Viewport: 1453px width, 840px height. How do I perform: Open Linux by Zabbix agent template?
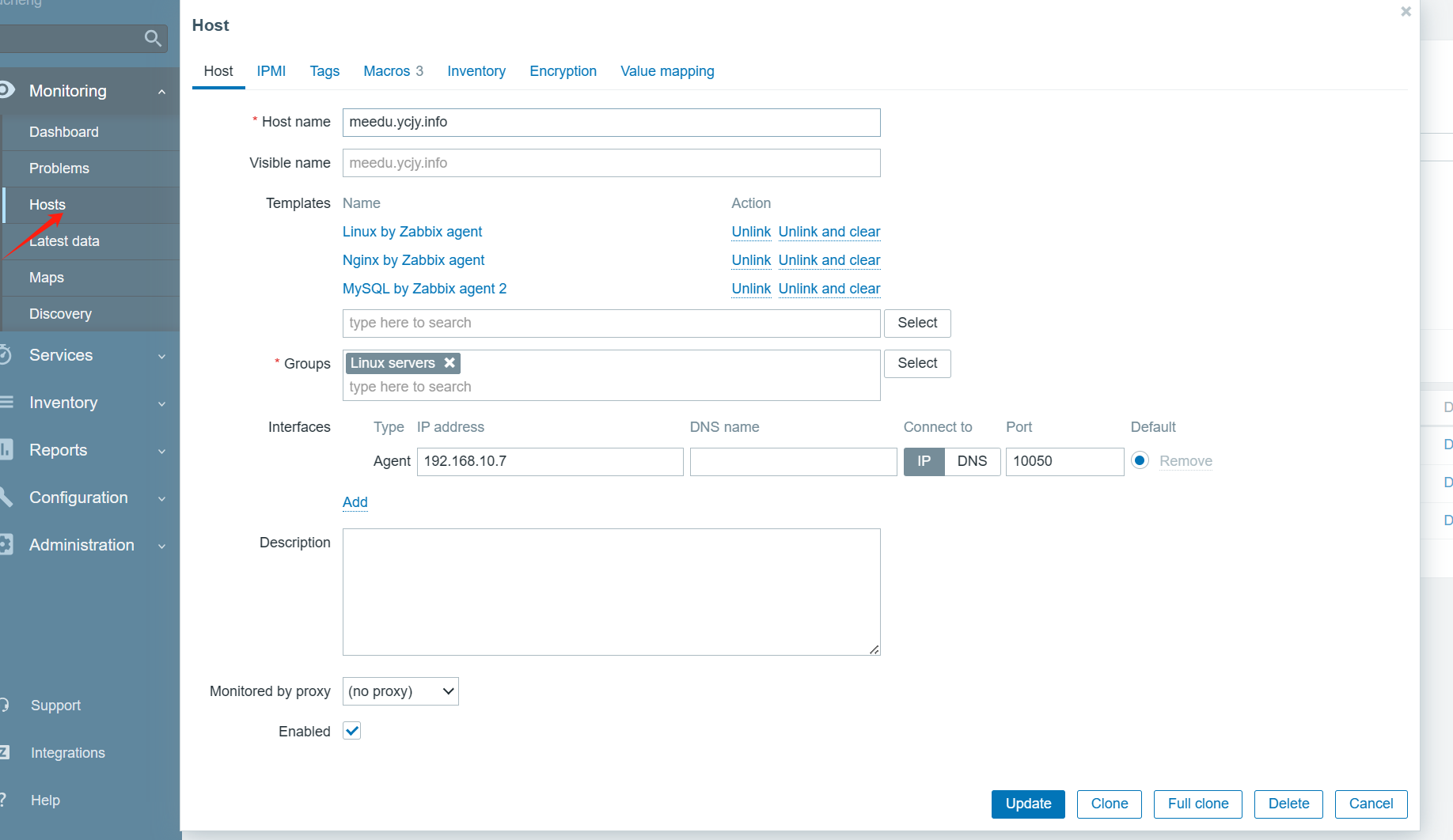coord(412,232)
